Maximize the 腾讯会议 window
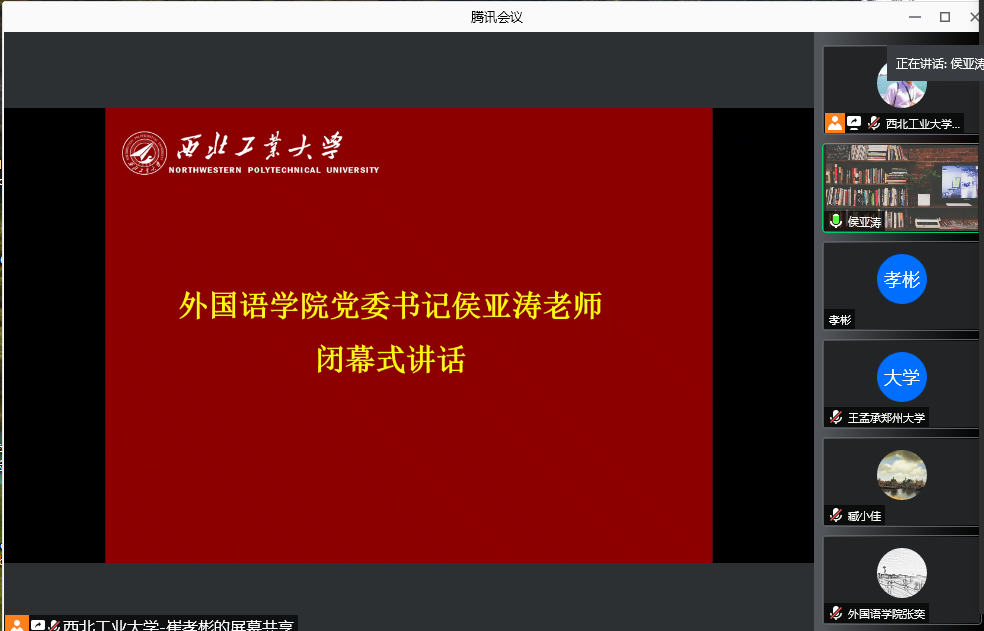Image resolution: width=984 pixels, height=631 pixels. (x=944, y=17)
